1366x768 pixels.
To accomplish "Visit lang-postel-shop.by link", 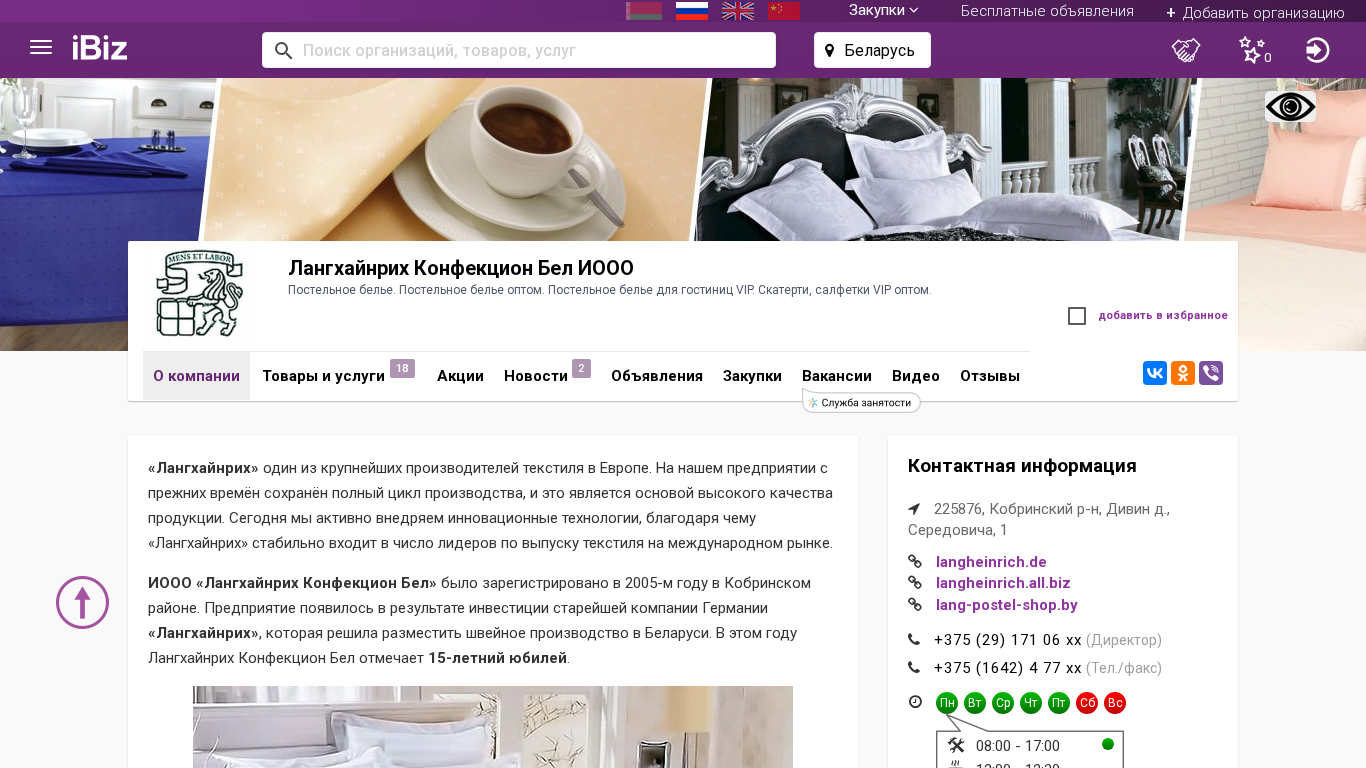I will coord(1007,605).
